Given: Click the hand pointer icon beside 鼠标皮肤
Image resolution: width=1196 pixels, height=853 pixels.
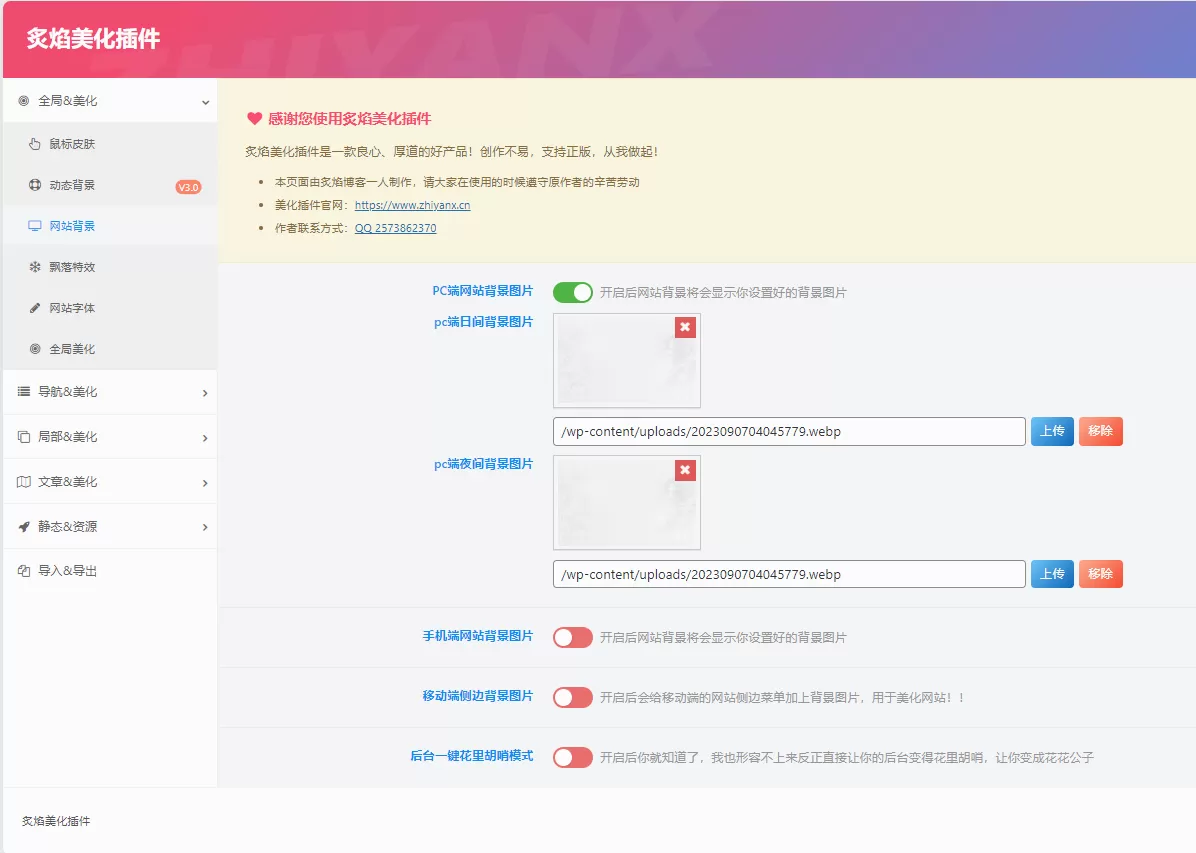Looking at the screenshot, I should coord(35,144).
